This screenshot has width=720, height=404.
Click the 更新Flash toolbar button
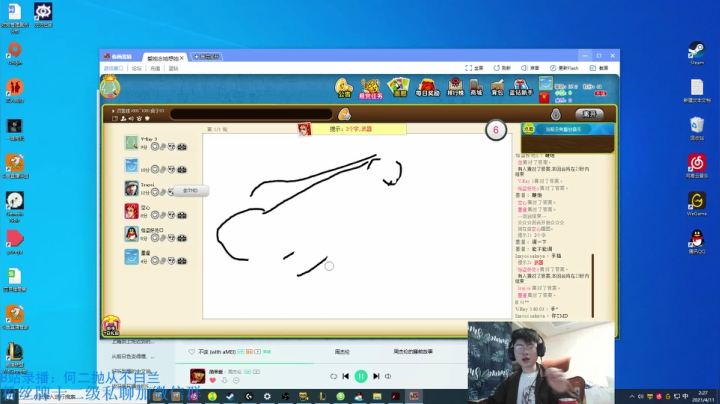click(x=564, y=68)
